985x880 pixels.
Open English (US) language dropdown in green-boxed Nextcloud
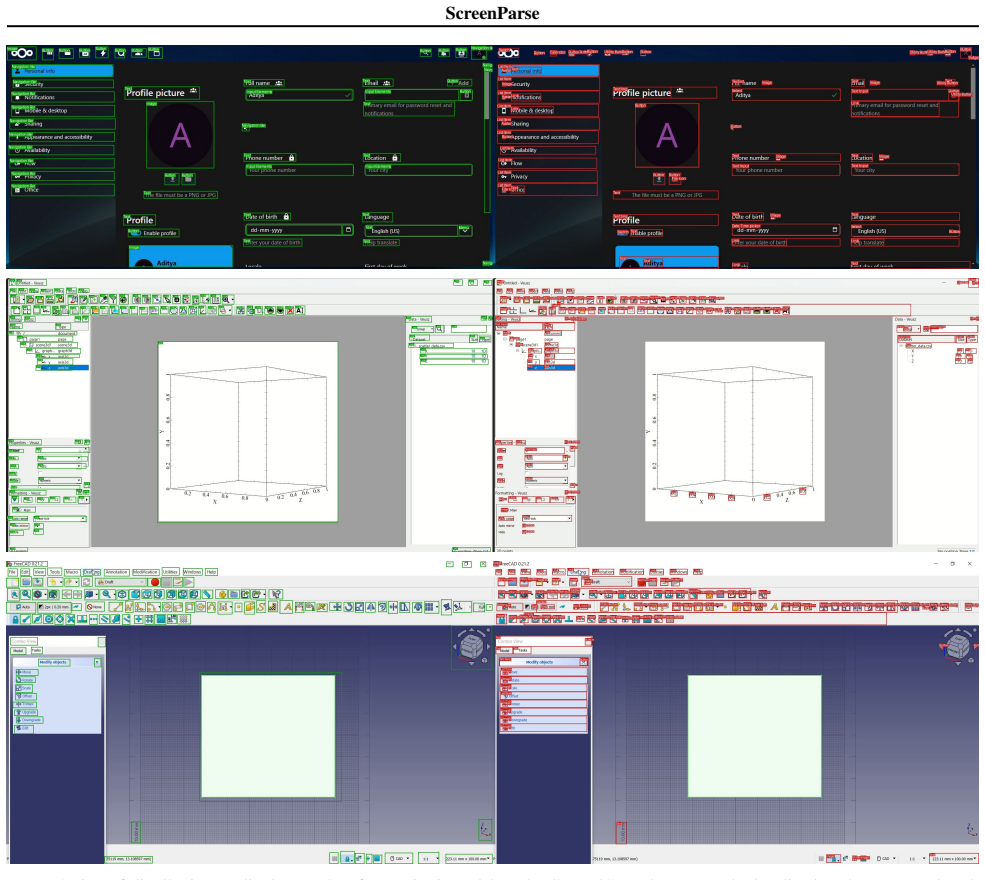tap(418, 231)
